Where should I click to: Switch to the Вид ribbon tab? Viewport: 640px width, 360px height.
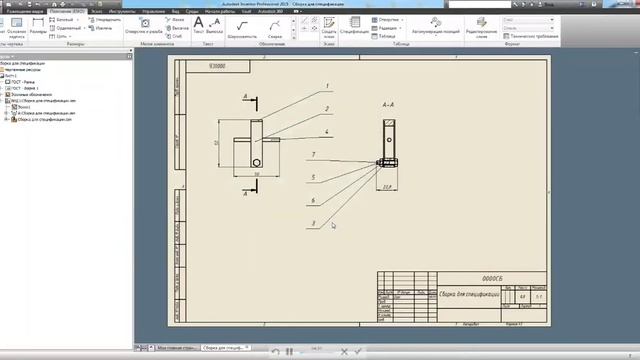[x=176, y=11]
